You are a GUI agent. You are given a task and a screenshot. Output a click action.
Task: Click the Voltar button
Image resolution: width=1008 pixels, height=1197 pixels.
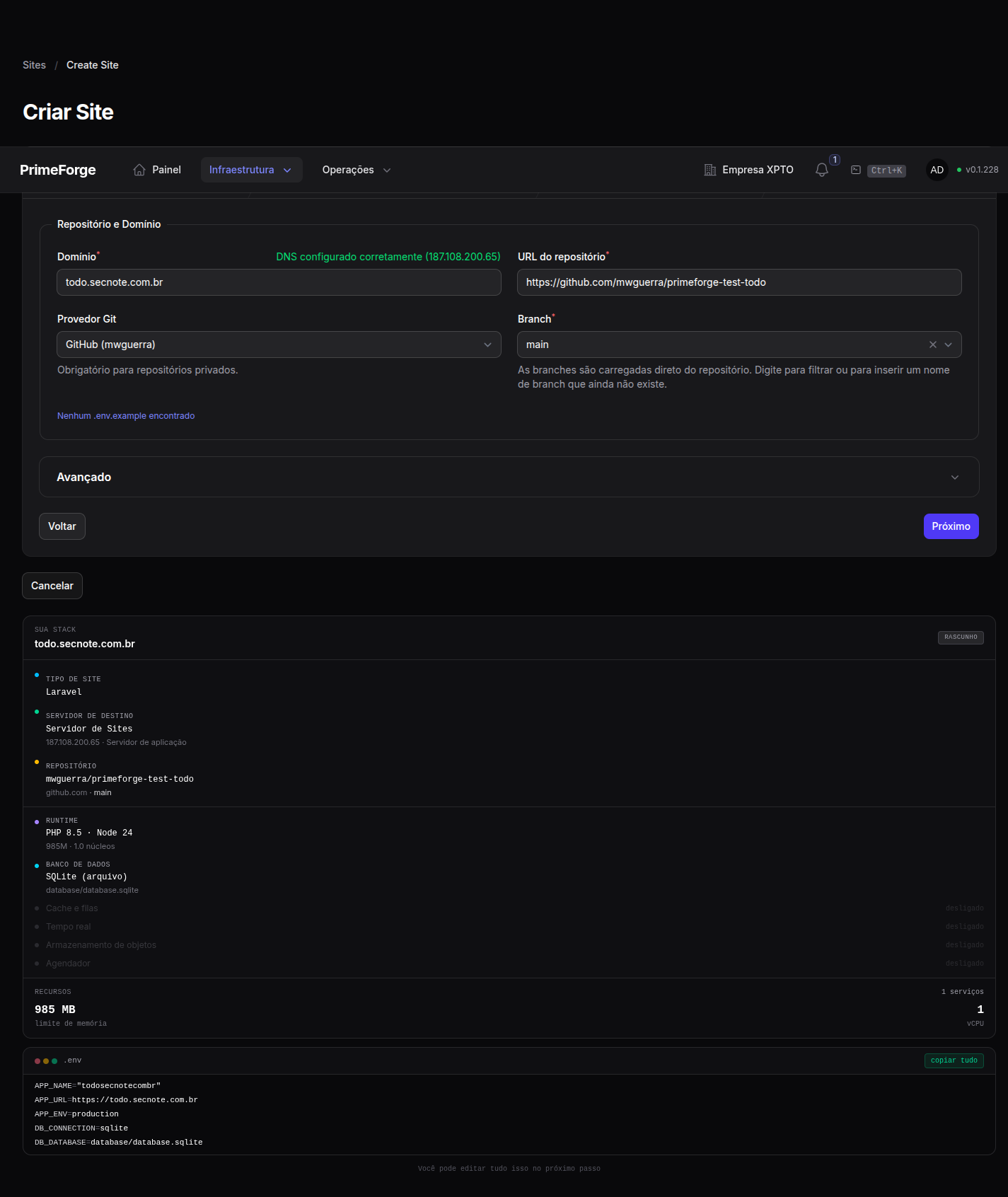coord(62,526)
